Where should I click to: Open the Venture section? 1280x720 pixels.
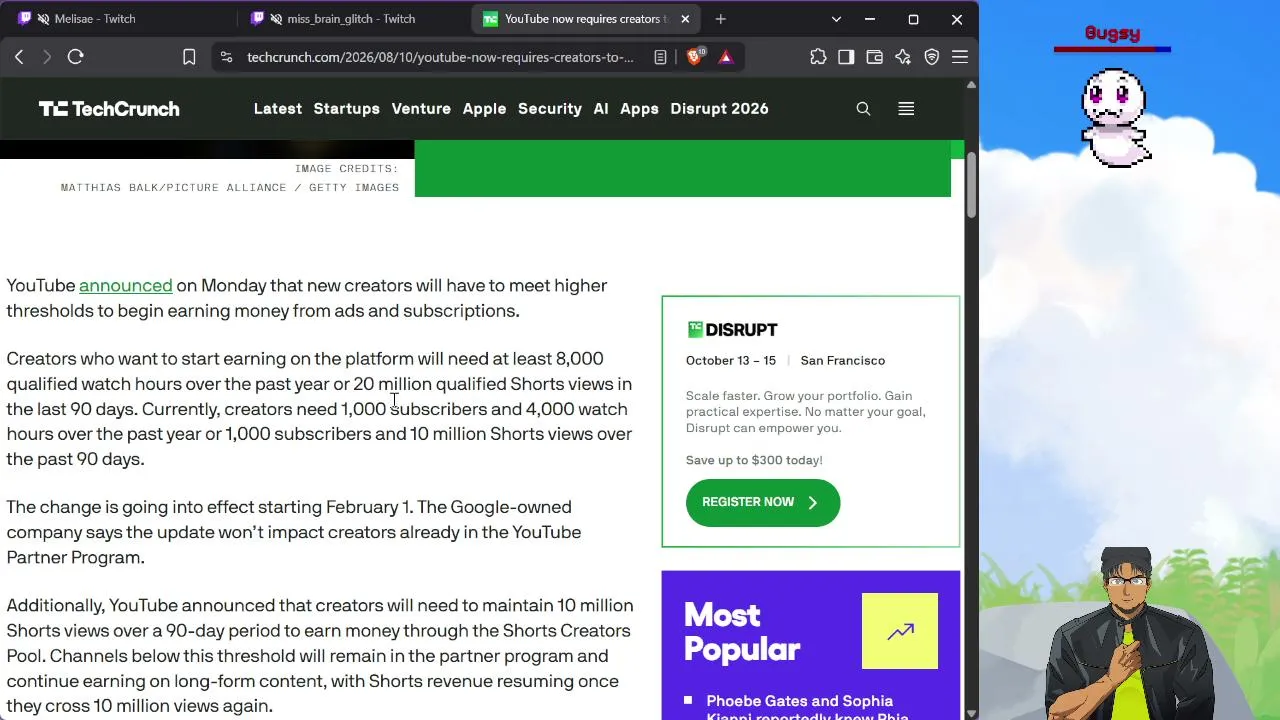tap(421, 109)
